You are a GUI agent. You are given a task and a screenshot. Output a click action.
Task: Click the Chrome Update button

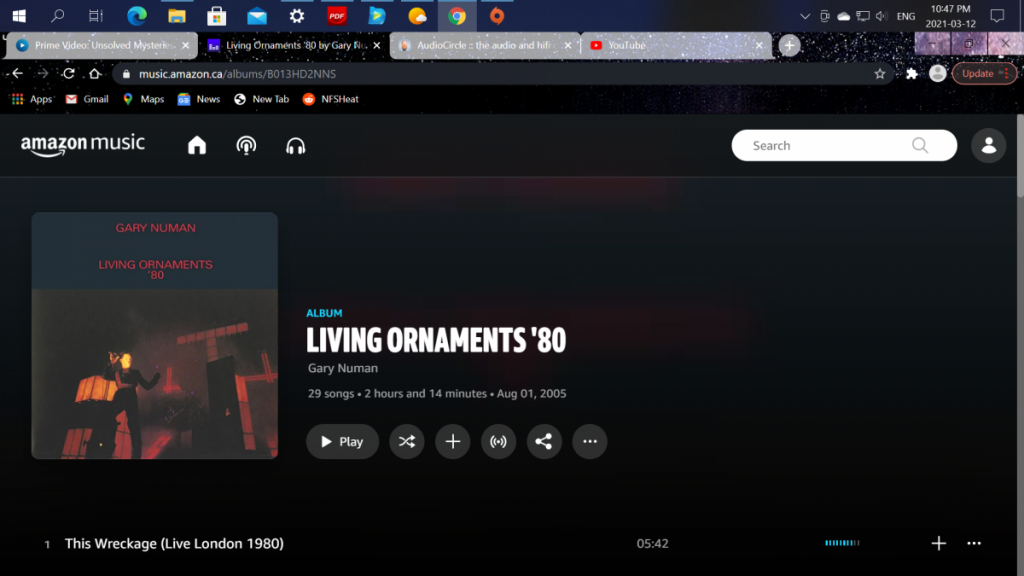984,74
